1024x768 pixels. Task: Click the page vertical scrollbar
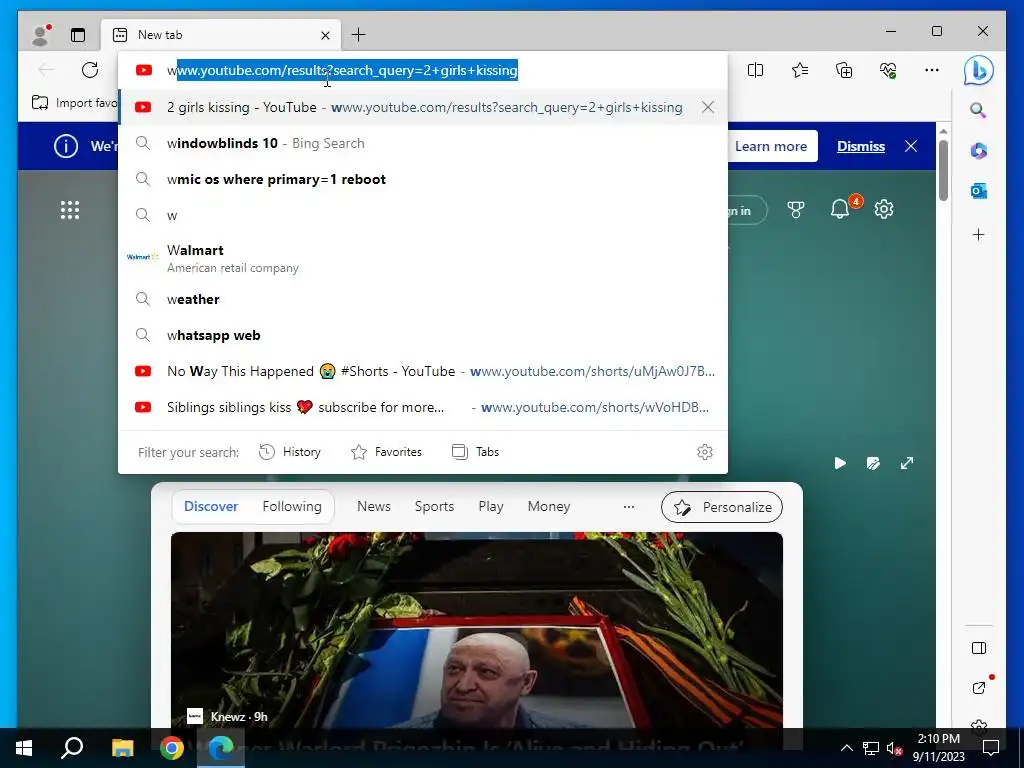(943, 171)
